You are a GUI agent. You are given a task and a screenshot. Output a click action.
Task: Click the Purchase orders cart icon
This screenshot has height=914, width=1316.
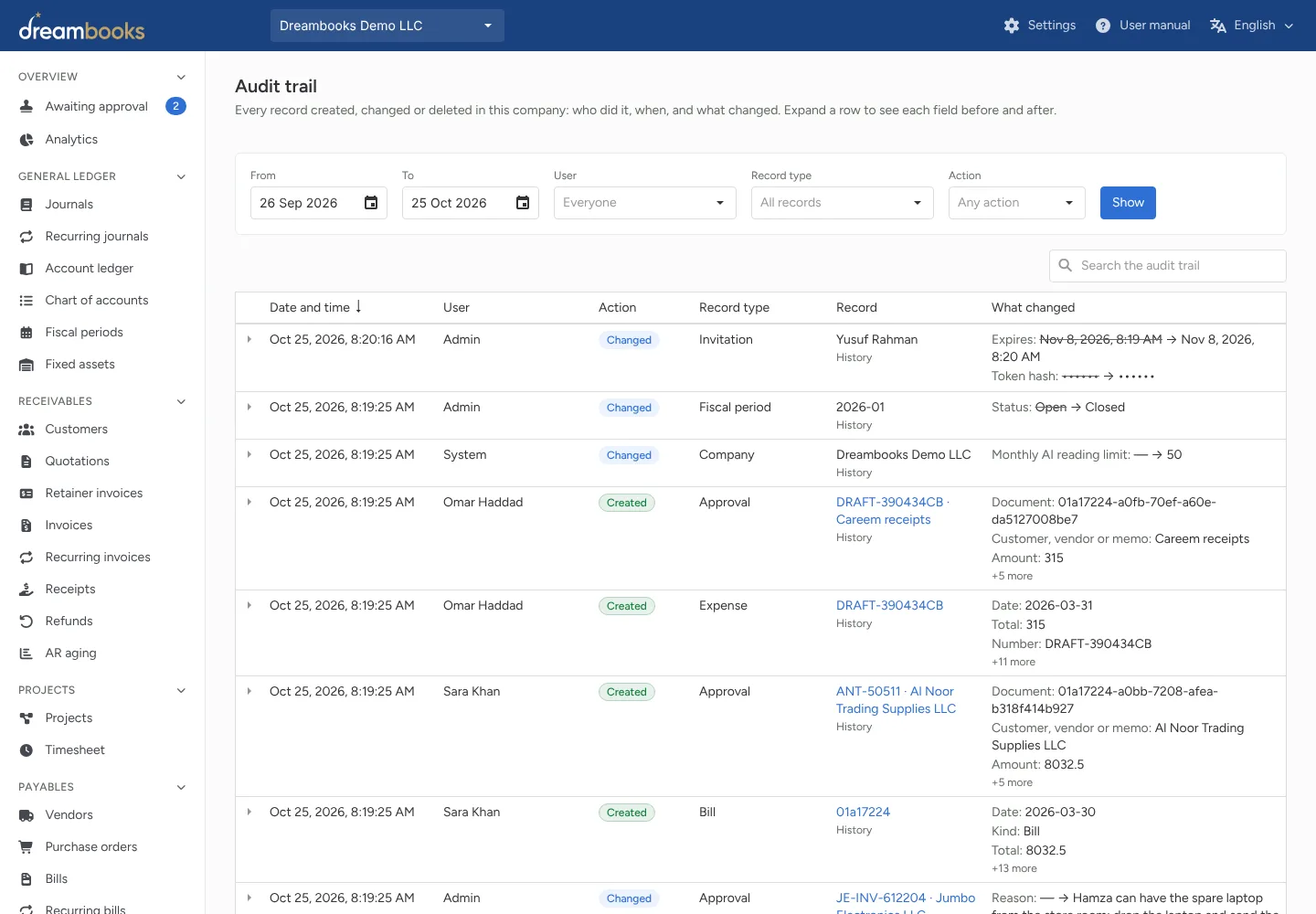click(27, 847)
